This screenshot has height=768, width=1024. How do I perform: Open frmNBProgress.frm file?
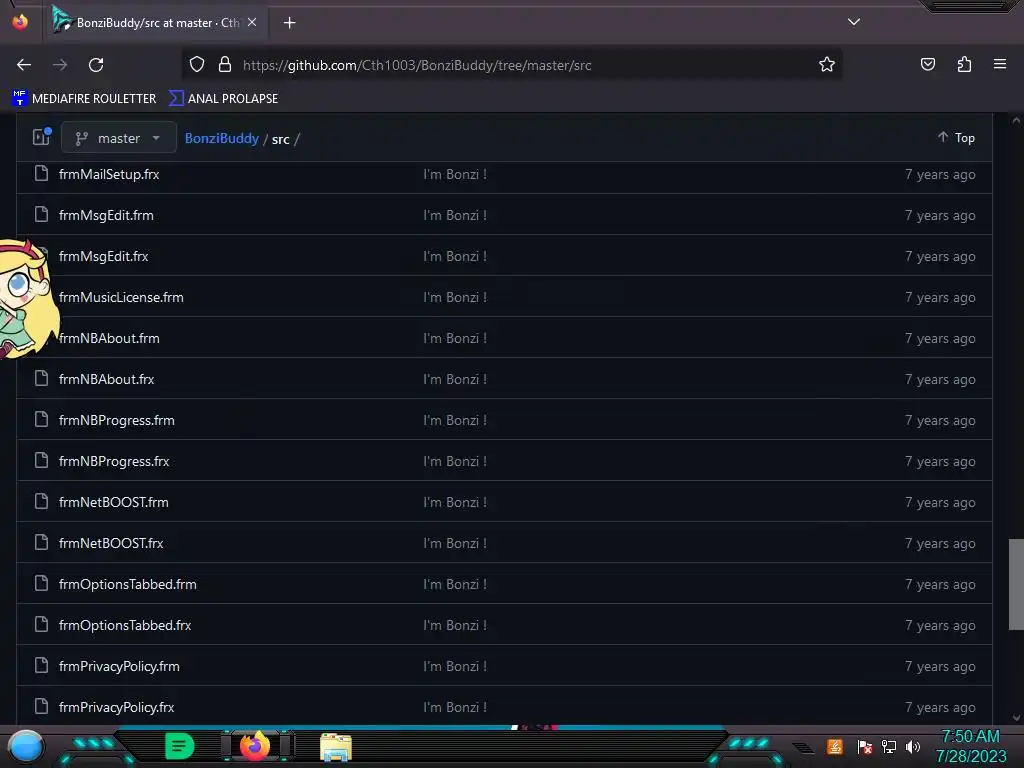tap(117, 421)
